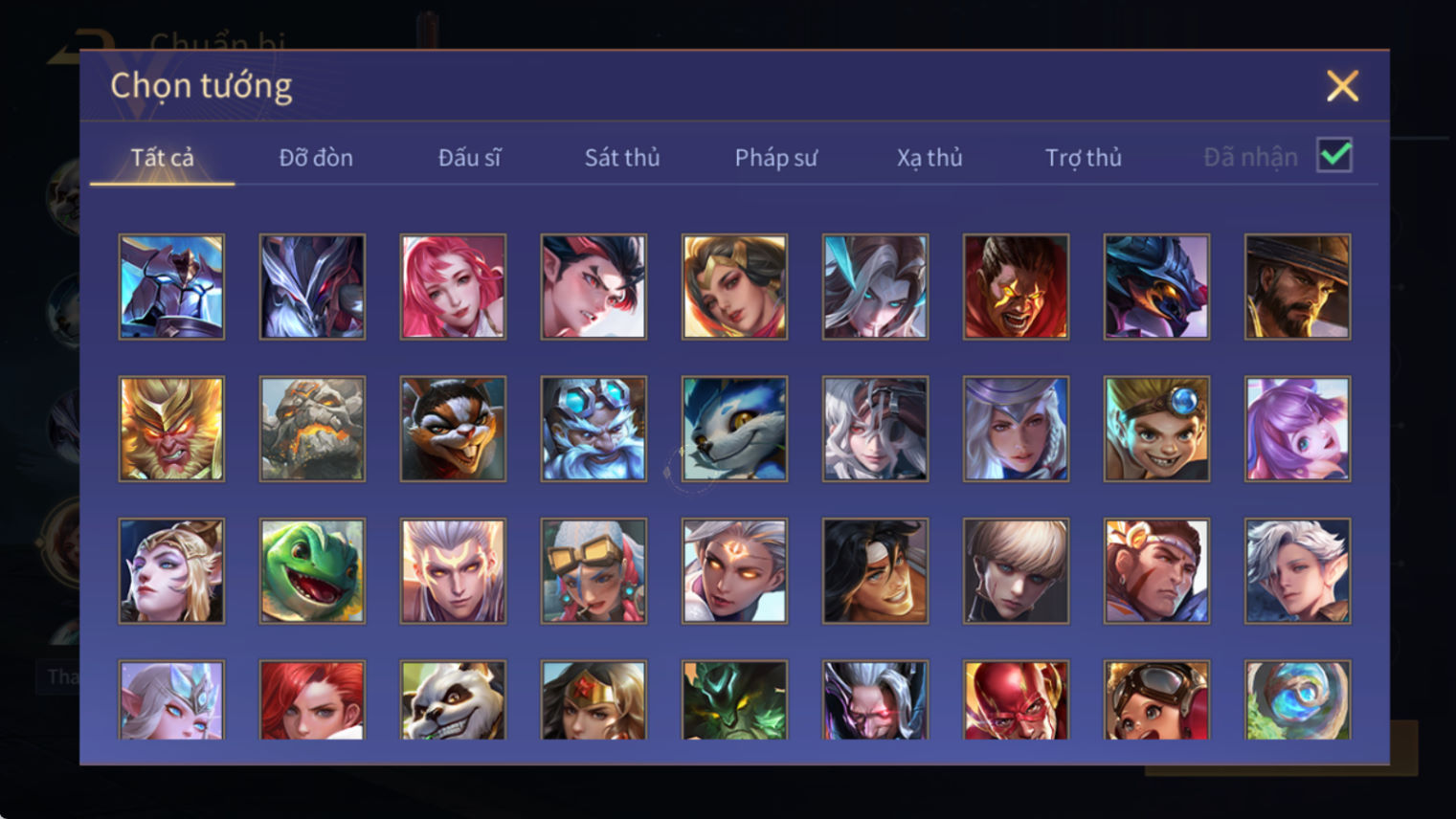Choose the panda hero portrait

[453, 700]
